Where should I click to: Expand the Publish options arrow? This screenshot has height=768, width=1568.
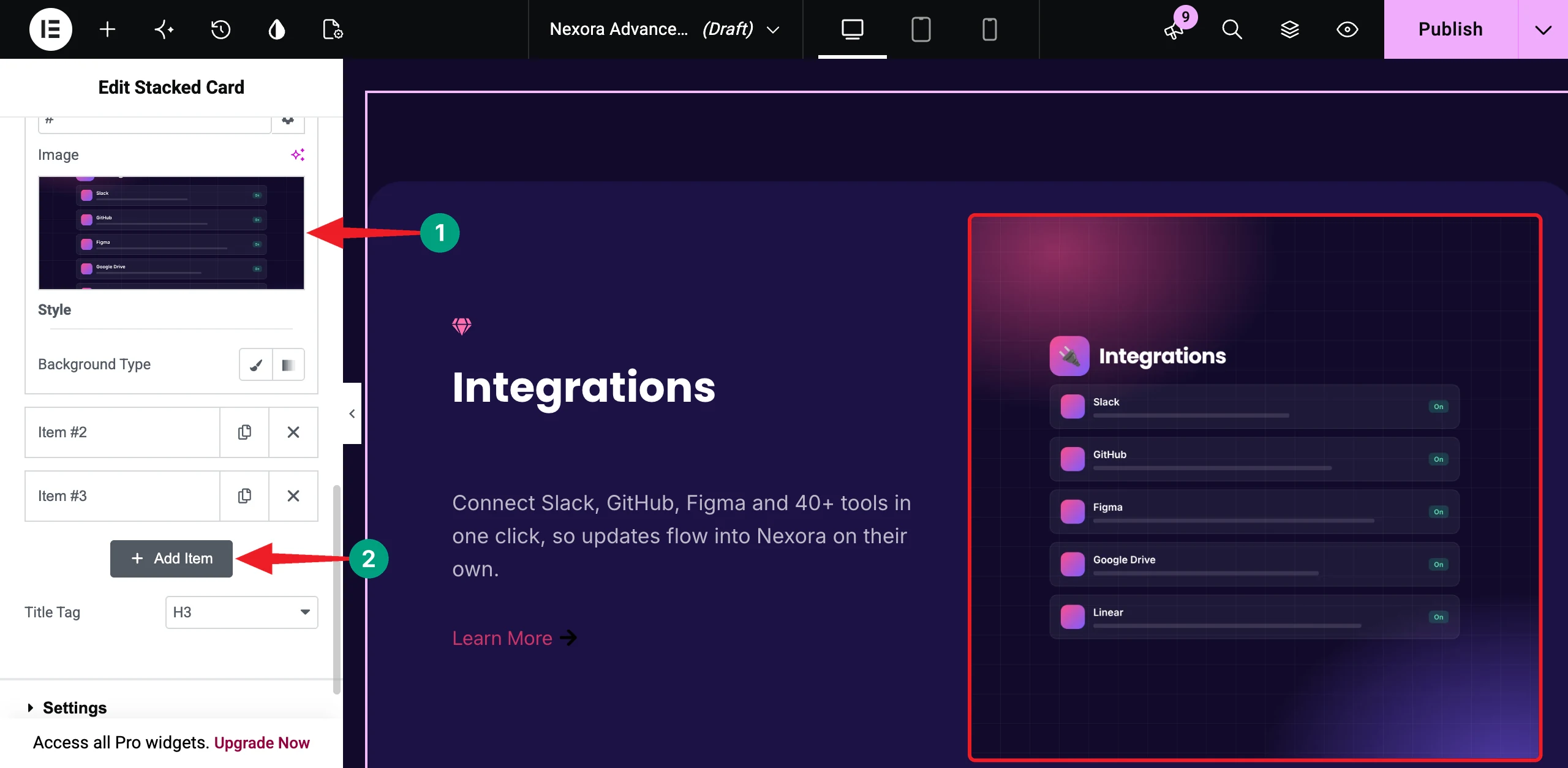(1543, 29)
